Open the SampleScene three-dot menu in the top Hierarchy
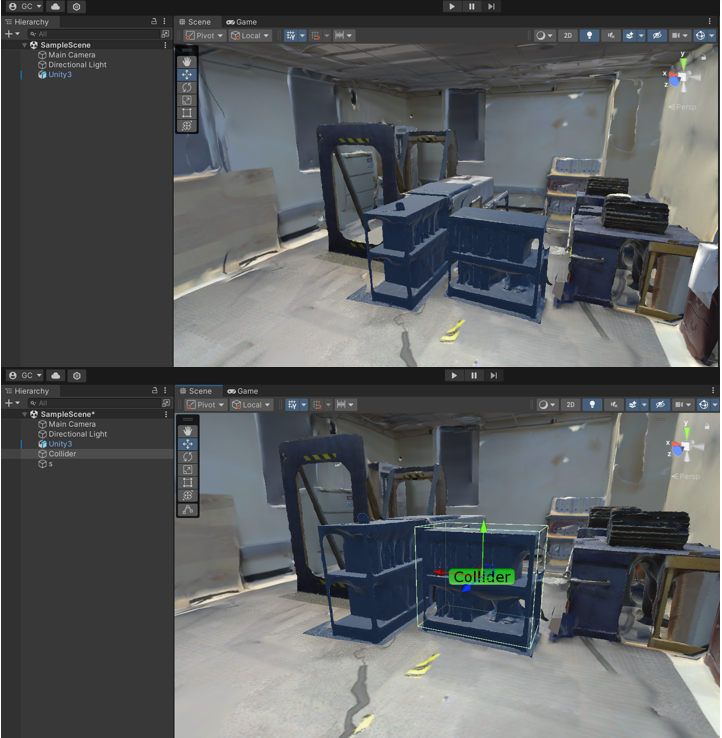 tap(165, 45)
